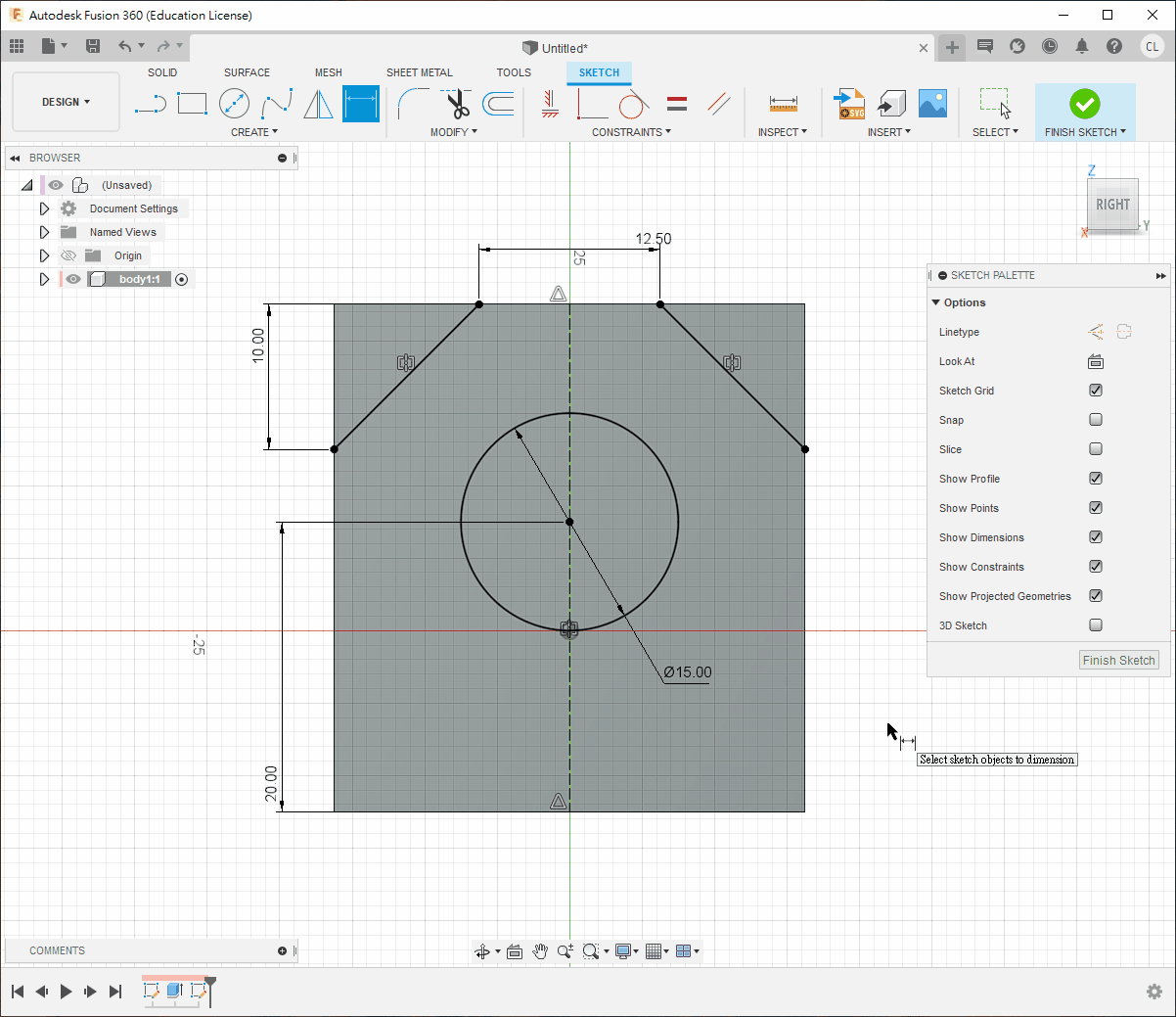Switch to the SURFACE tab
Image resolution: width=1176 pixels, height=1017 pixels.
pyautogui.click(x=247, y=72)
